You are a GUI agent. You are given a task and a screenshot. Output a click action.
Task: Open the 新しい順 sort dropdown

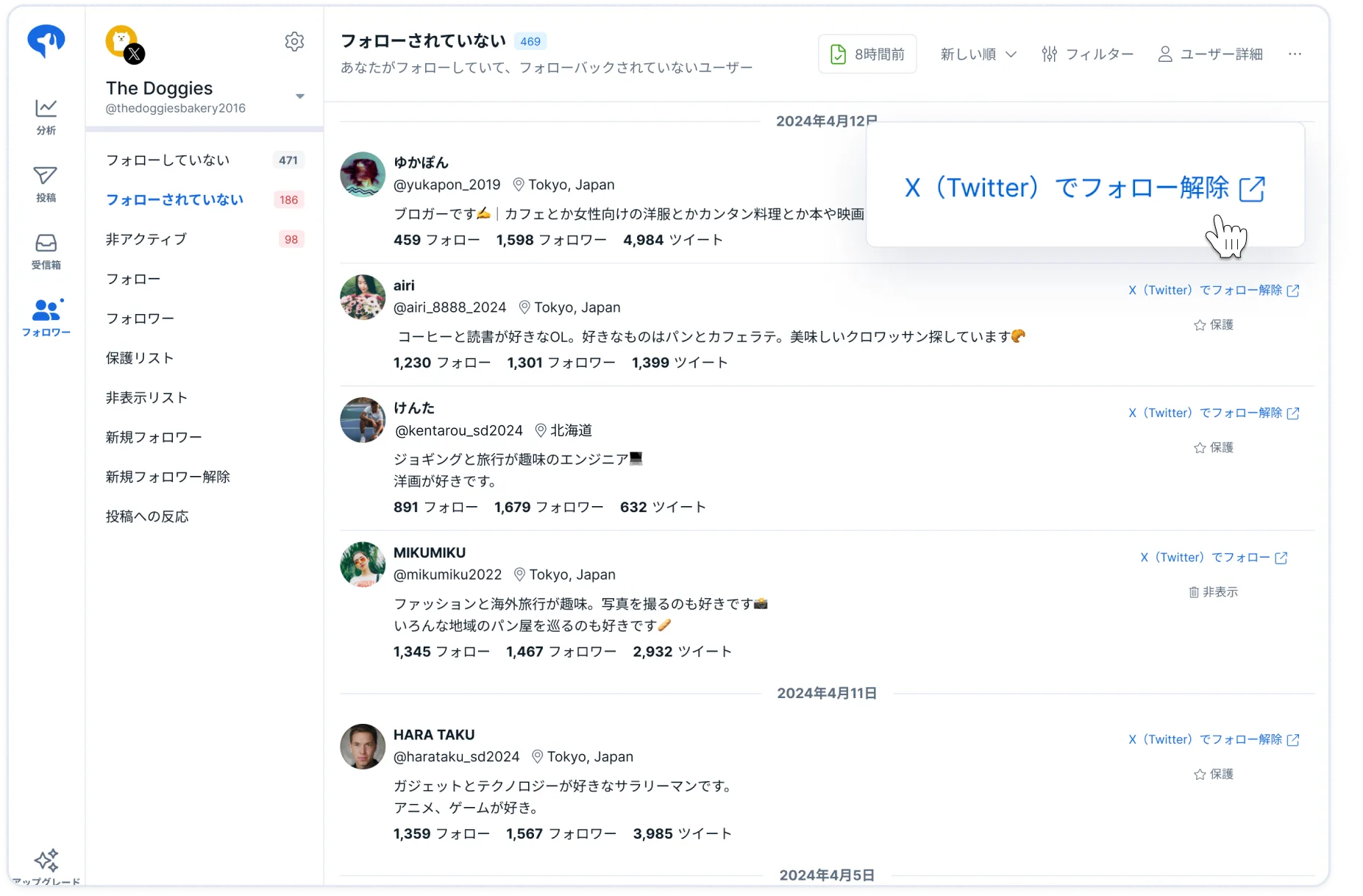click(978, 54)
